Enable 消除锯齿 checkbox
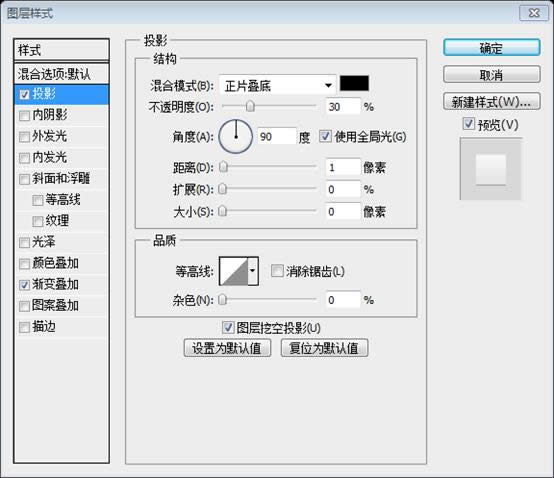 277,271
